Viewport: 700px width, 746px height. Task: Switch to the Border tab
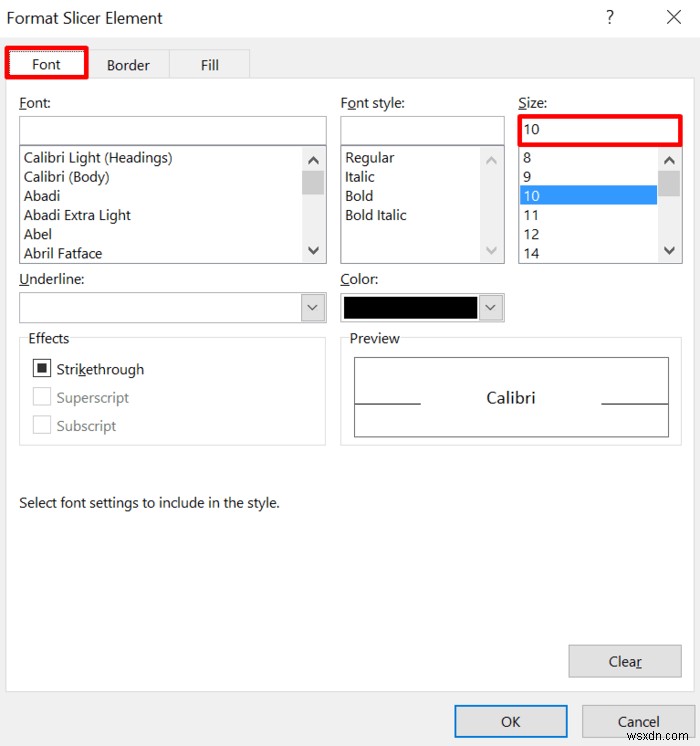click(128, 65)
